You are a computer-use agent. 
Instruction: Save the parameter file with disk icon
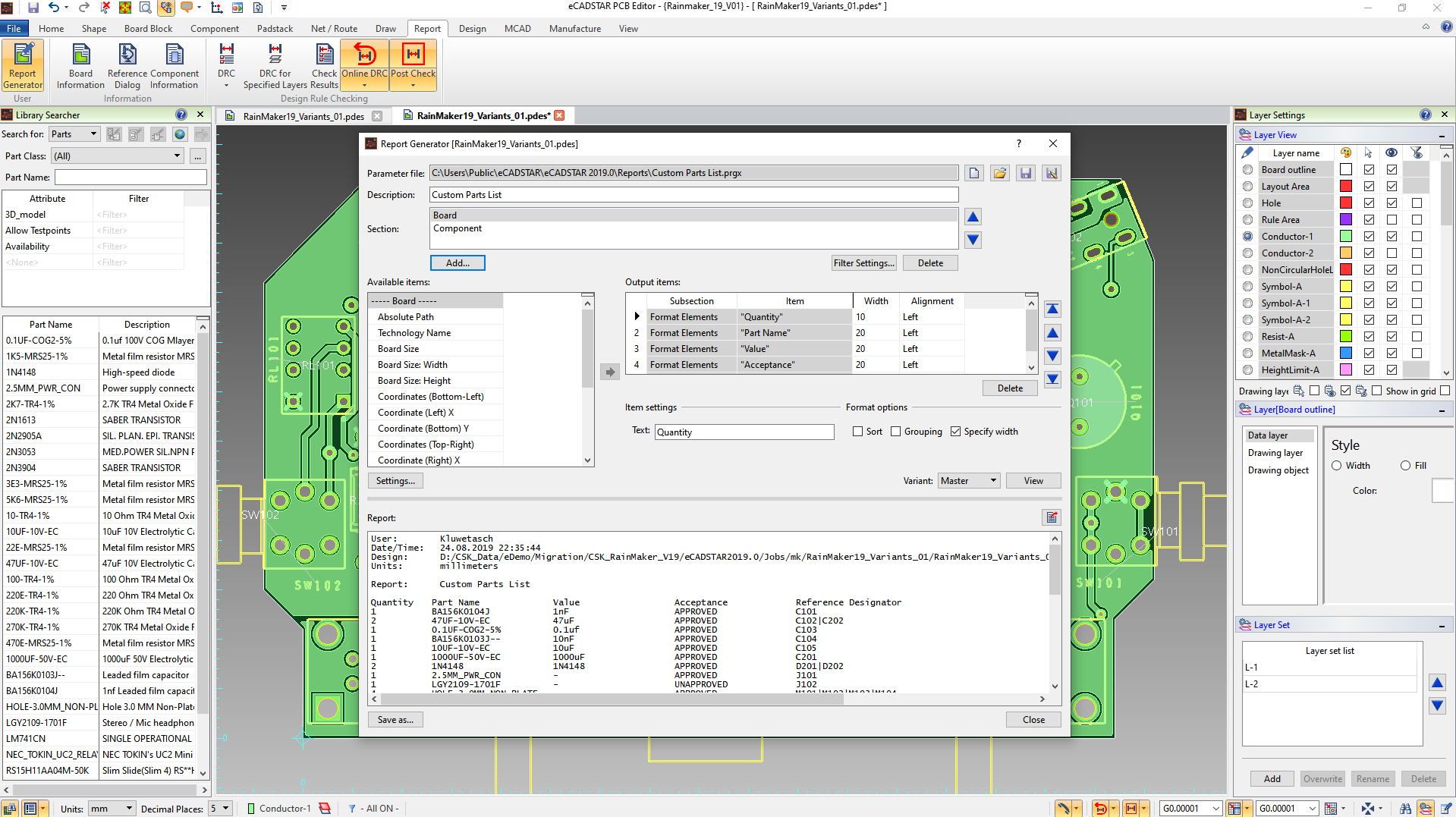[x=1026, y=173]
